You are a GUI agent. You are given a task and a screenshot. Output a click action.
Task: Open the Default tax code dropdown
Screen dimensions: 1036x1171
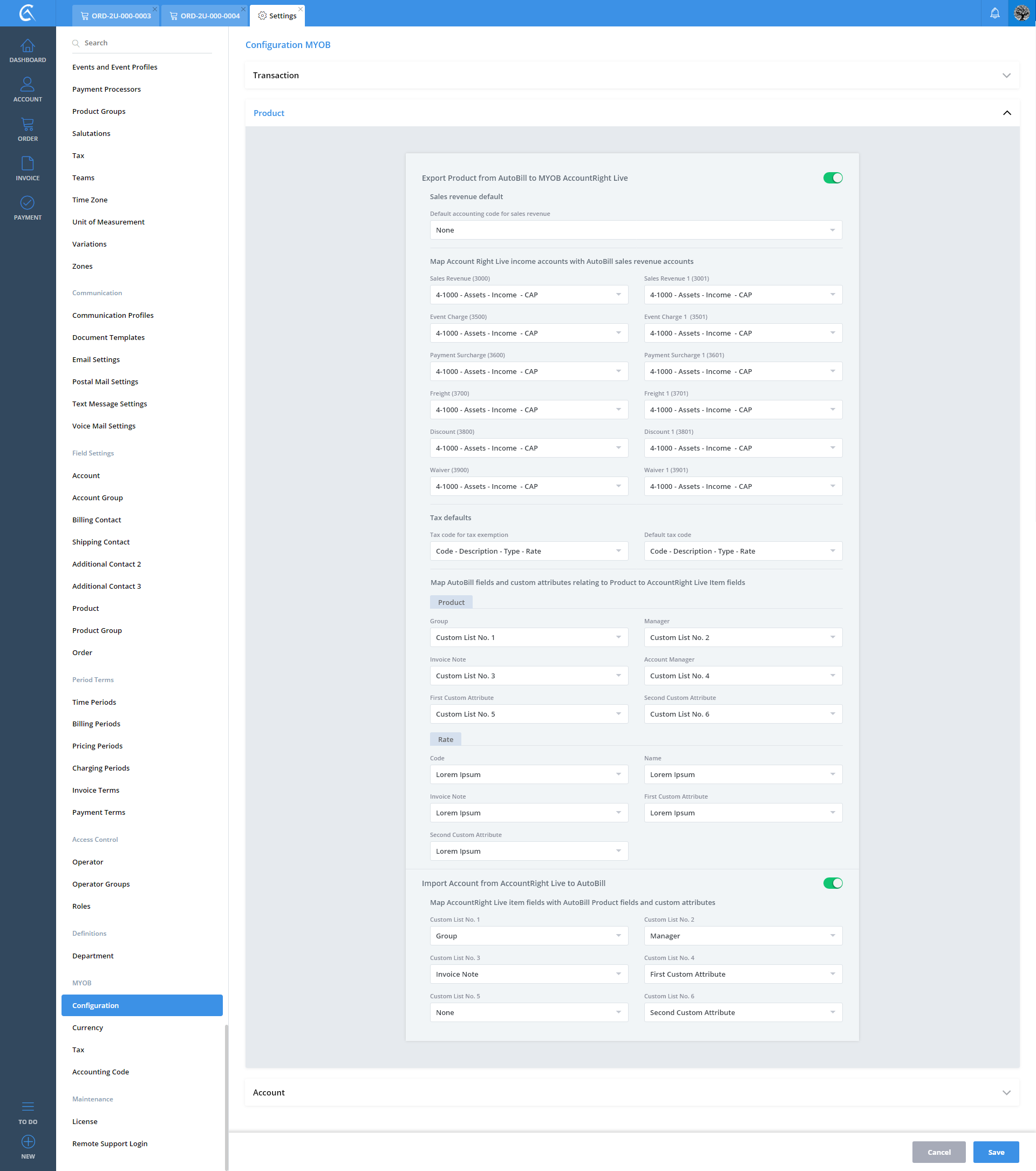coord(742,551)
